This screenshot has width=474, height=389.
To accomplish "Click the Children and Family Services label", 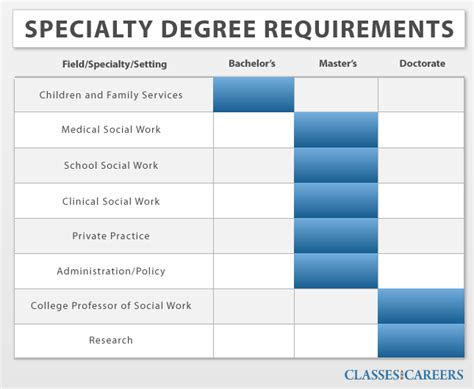I will coord(111,95).
